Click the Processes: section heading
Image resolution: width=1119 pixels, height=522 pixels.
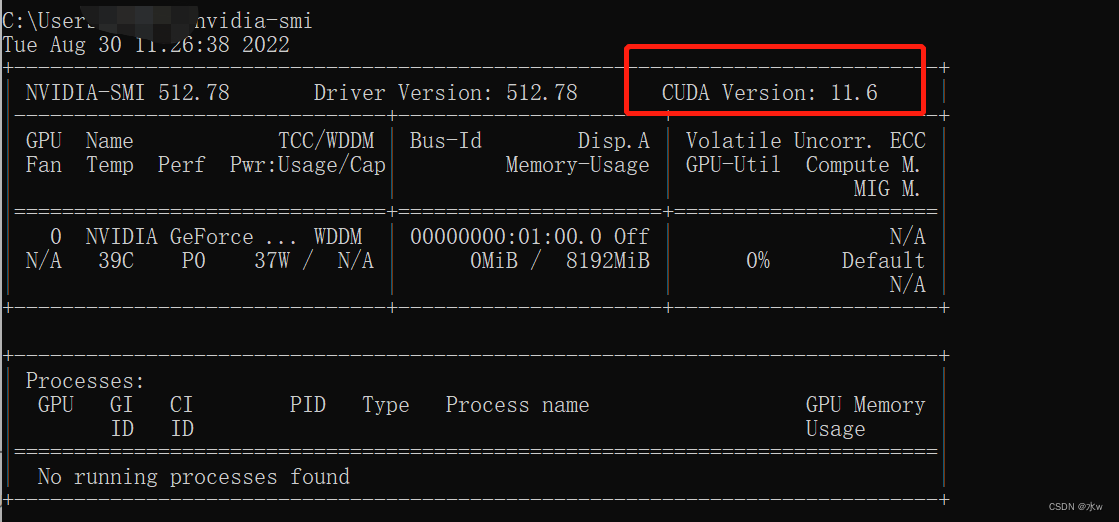[x=85, y=381]
